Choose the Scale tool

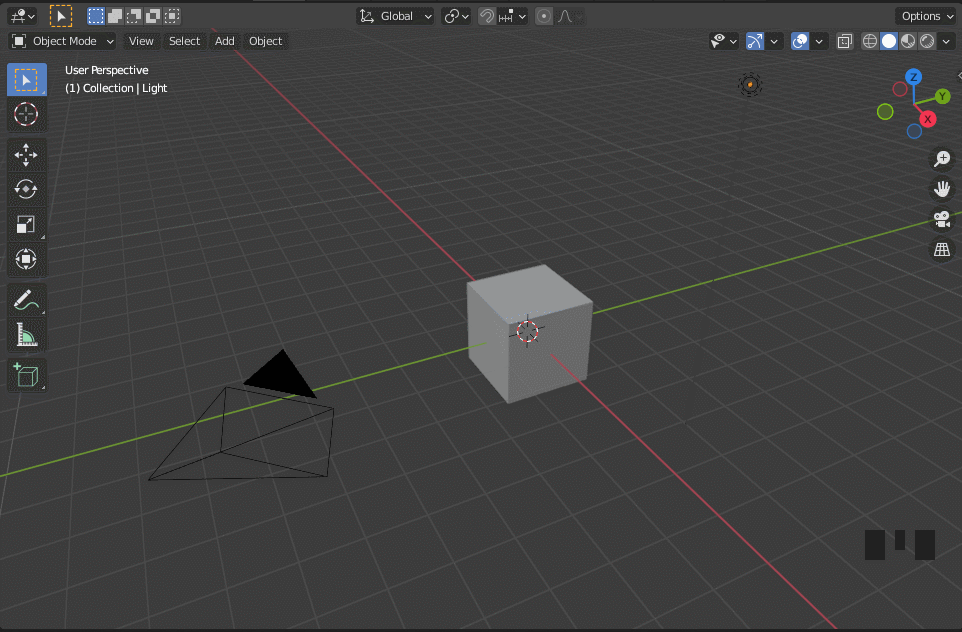[x=26, y=224]
